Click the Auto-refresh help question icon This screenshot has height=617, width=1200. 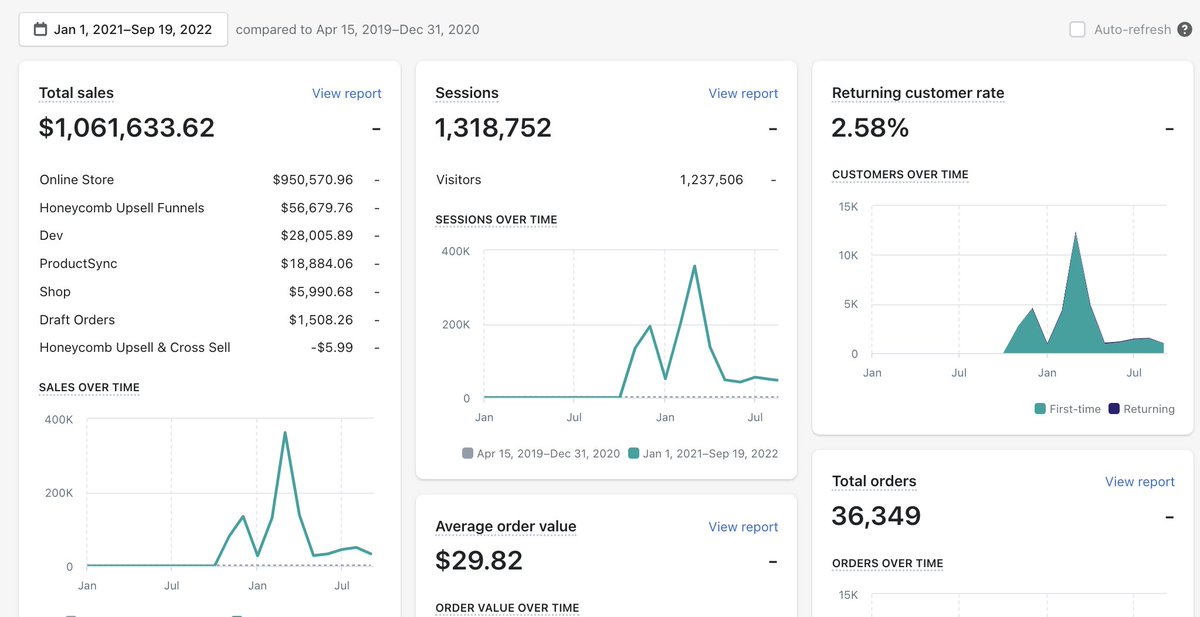(1184, 29)
